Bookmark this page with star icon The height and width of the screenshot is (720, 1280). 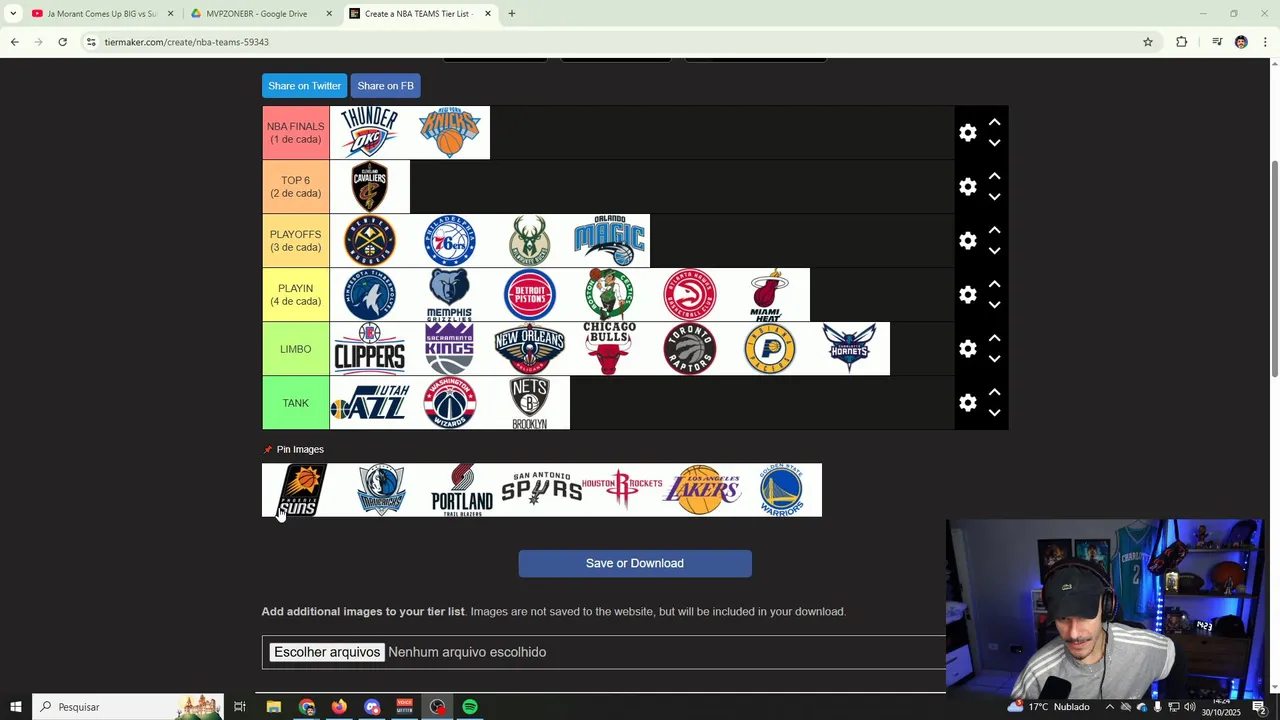1148,42
